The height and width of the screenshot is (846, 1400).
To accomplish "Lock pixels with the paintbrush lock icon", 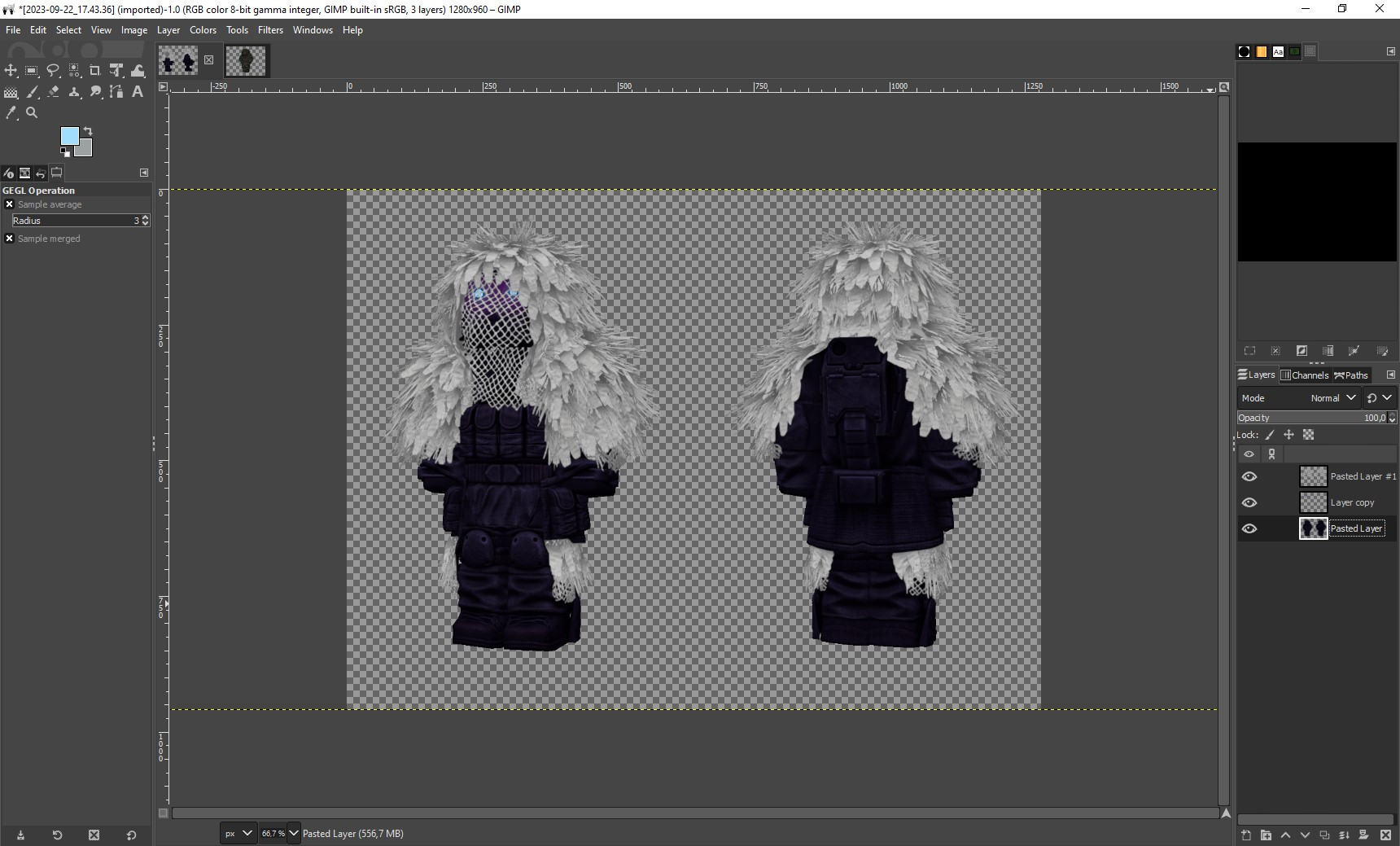I will (1270, 435).
